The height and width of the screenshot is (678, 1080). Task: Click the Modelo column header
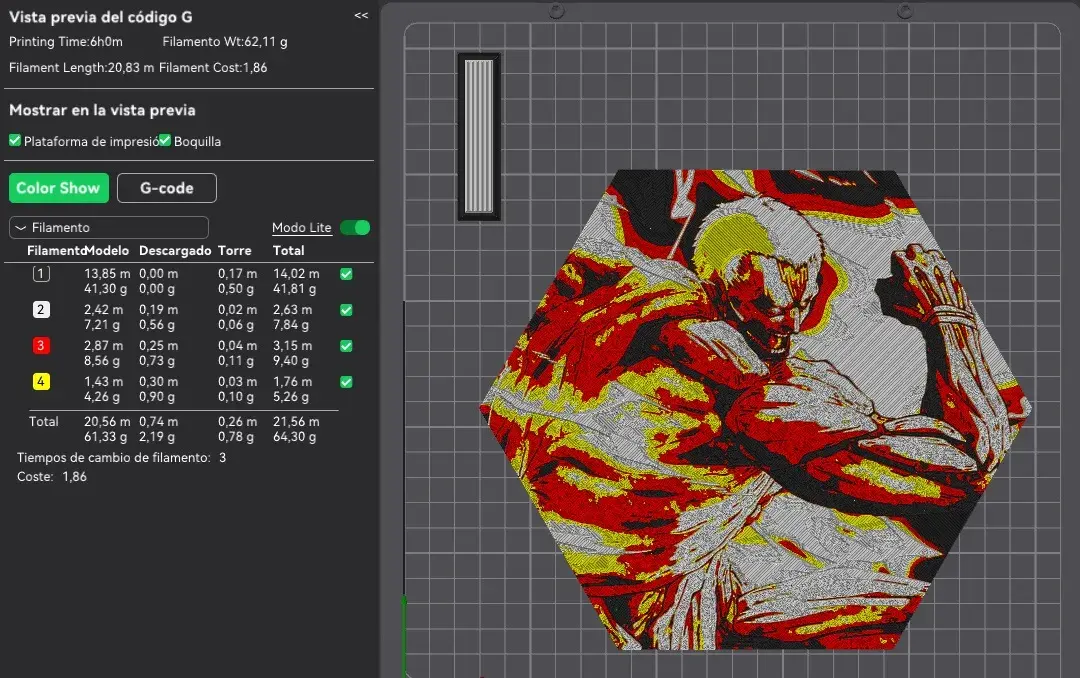pyautogui.click(x=107, y=251)
